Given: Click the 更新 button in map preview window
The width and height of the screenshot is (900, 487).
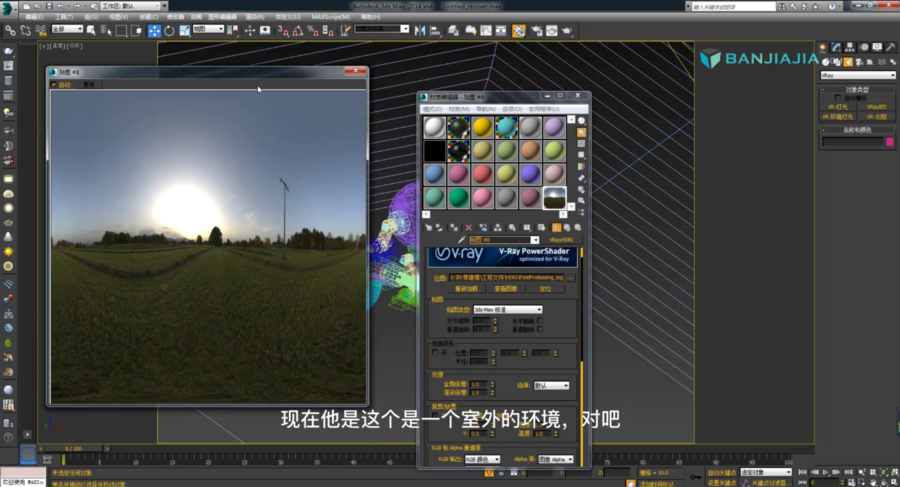Looking at the screenshot, I should 89,84.
